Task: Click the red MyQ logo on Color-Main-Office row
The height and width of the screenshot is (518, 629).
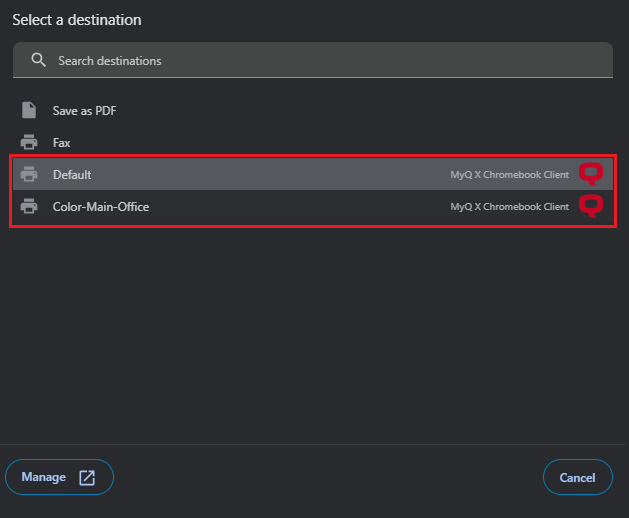Action: tap(592, 207)
